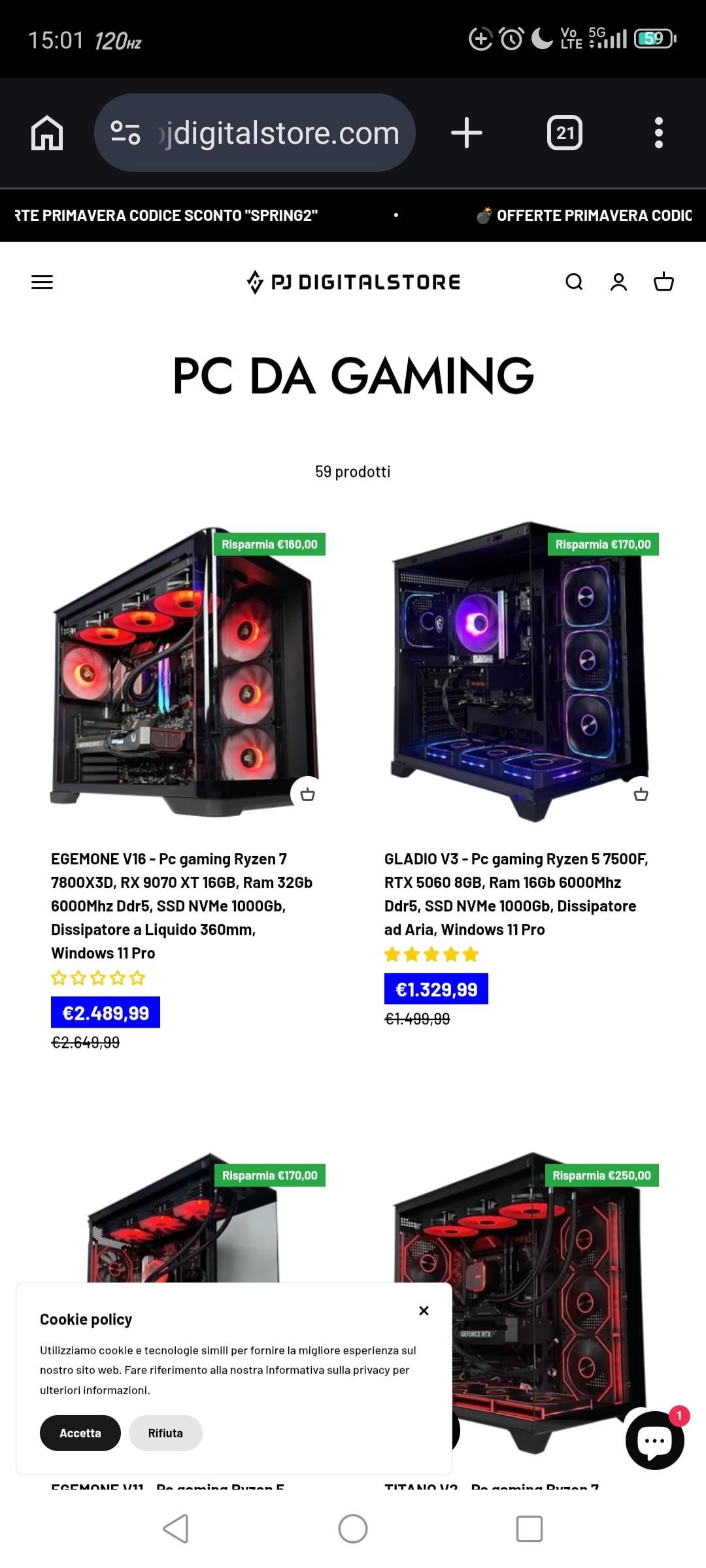Open the account profile icon
The width and height of the screenshot is (706, 1568).
(618, 282)
